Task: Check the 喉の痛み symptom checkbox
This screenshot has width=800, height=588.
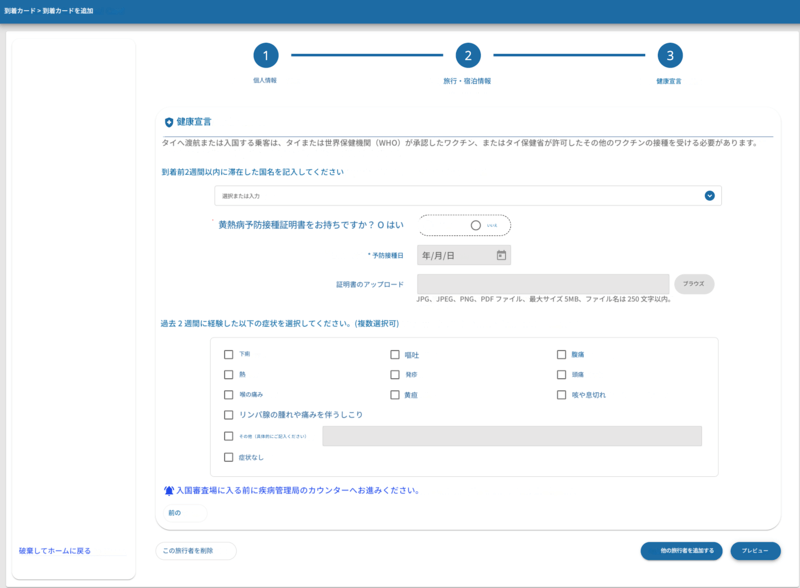Action: 229,395
